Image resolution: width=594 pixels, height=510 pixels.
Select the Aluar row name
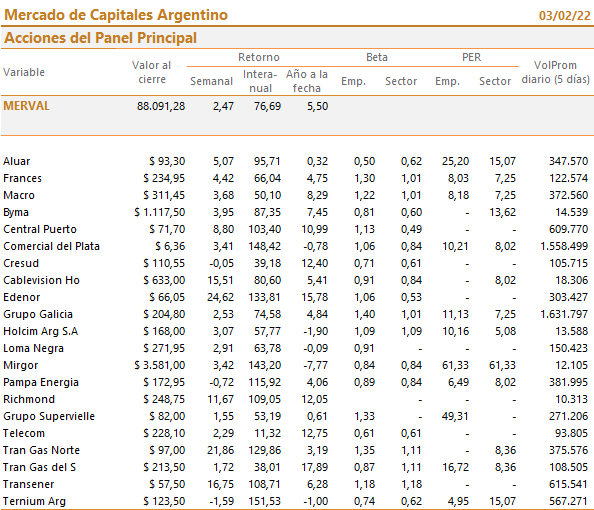click(17, 161)
